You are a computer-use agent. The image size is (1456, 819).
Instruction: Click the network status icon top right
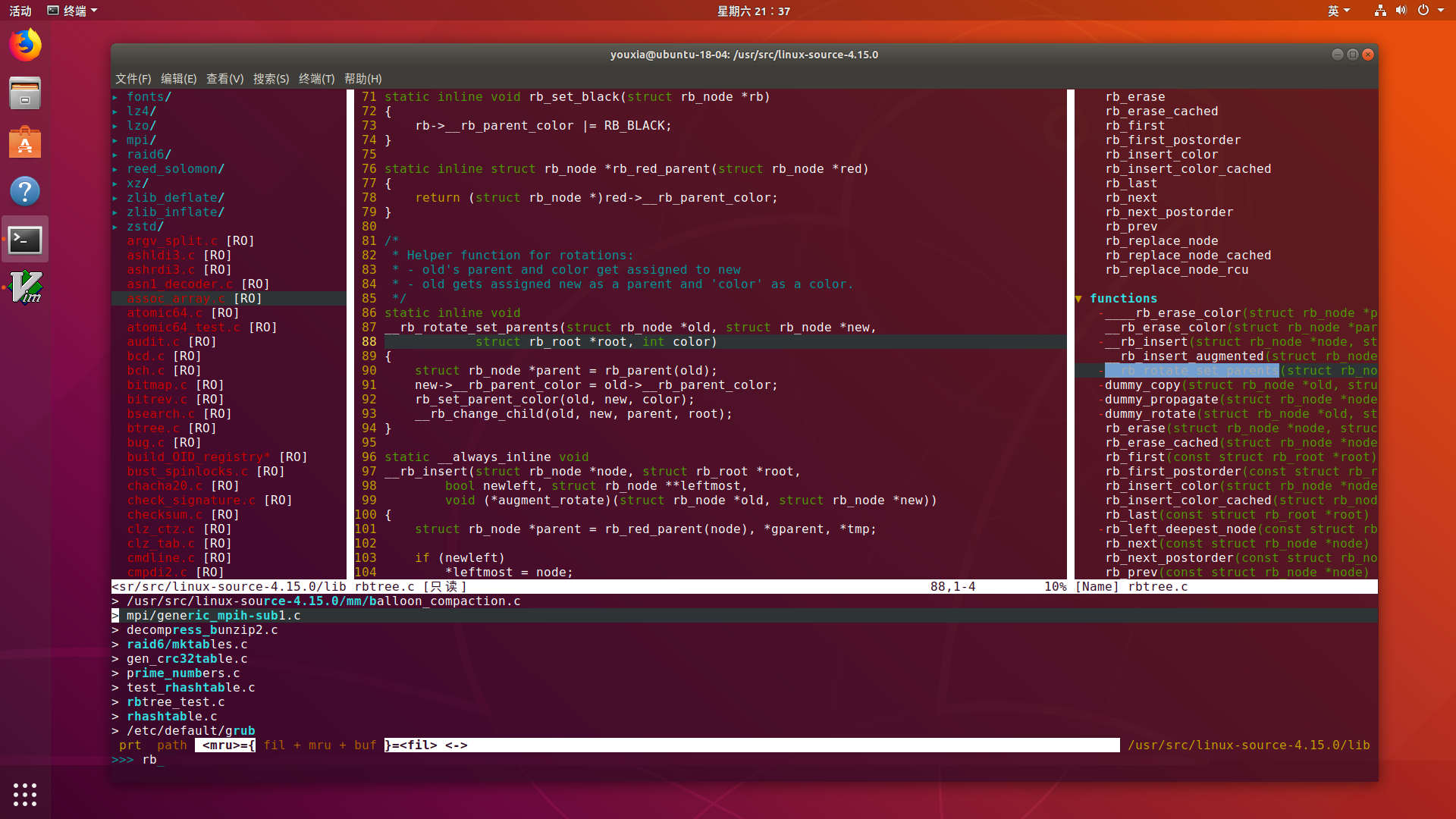pyautogui.click(x=1380, y=11)
